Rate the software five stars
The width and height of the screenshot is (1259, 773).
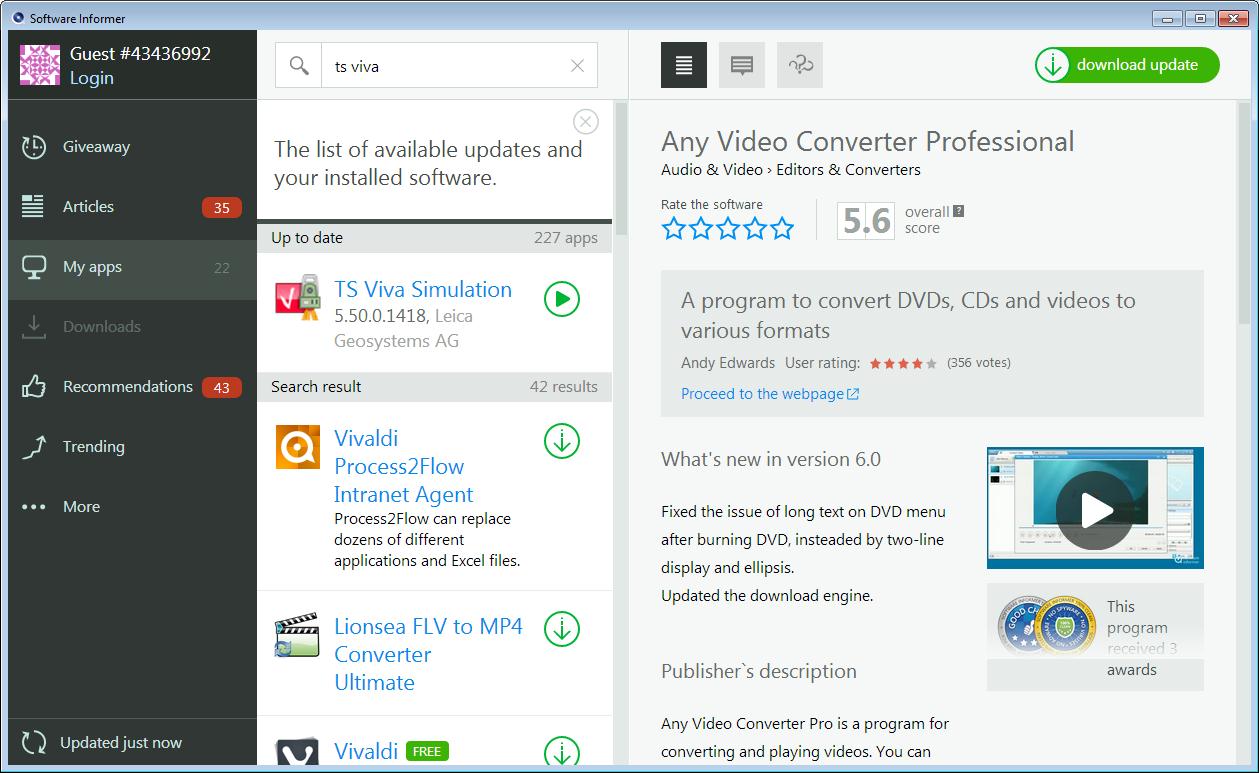(x=782, y=229)
